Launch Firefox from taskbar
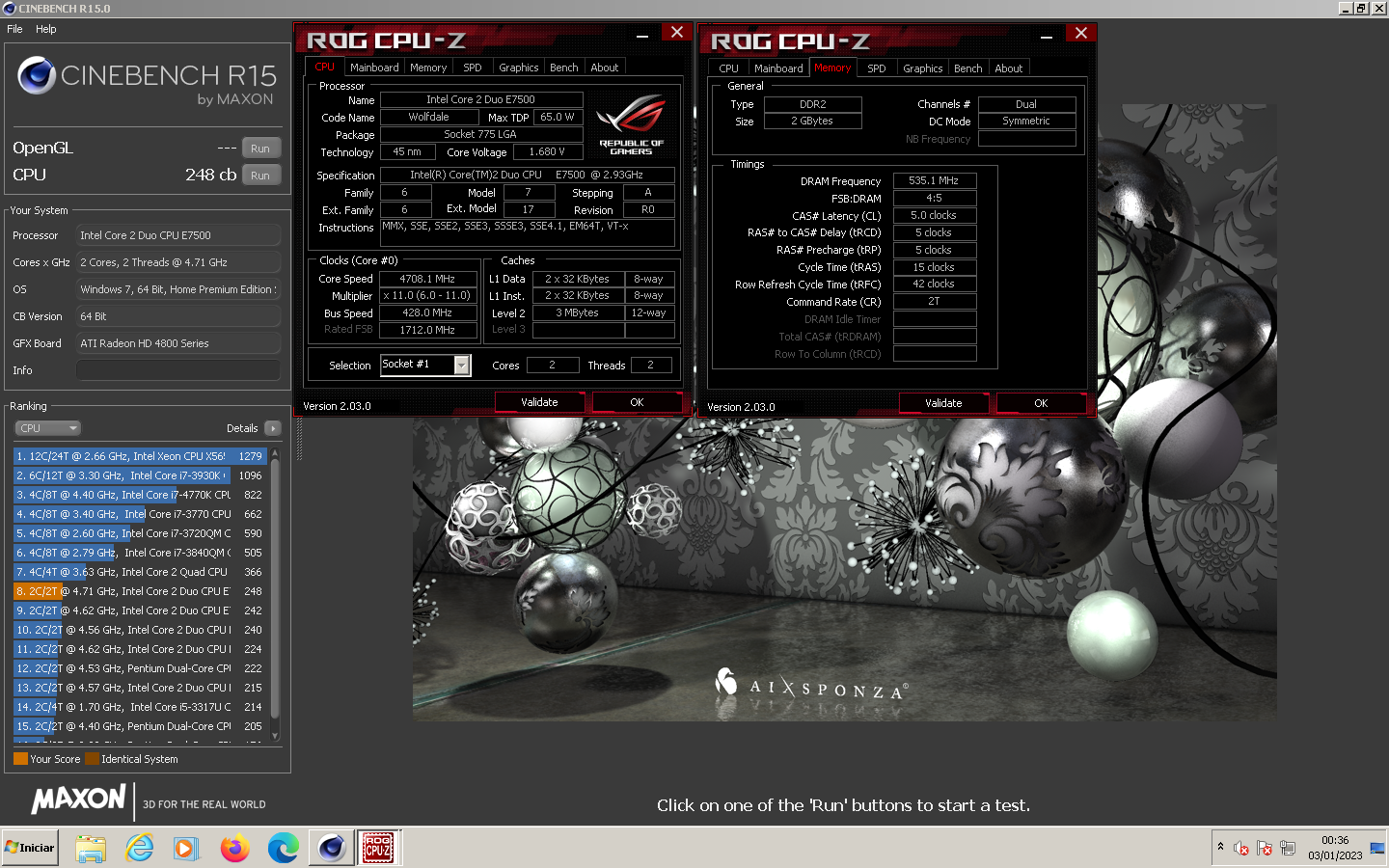The height and width of the screenshot is (868, 1389). click(234, 849)
